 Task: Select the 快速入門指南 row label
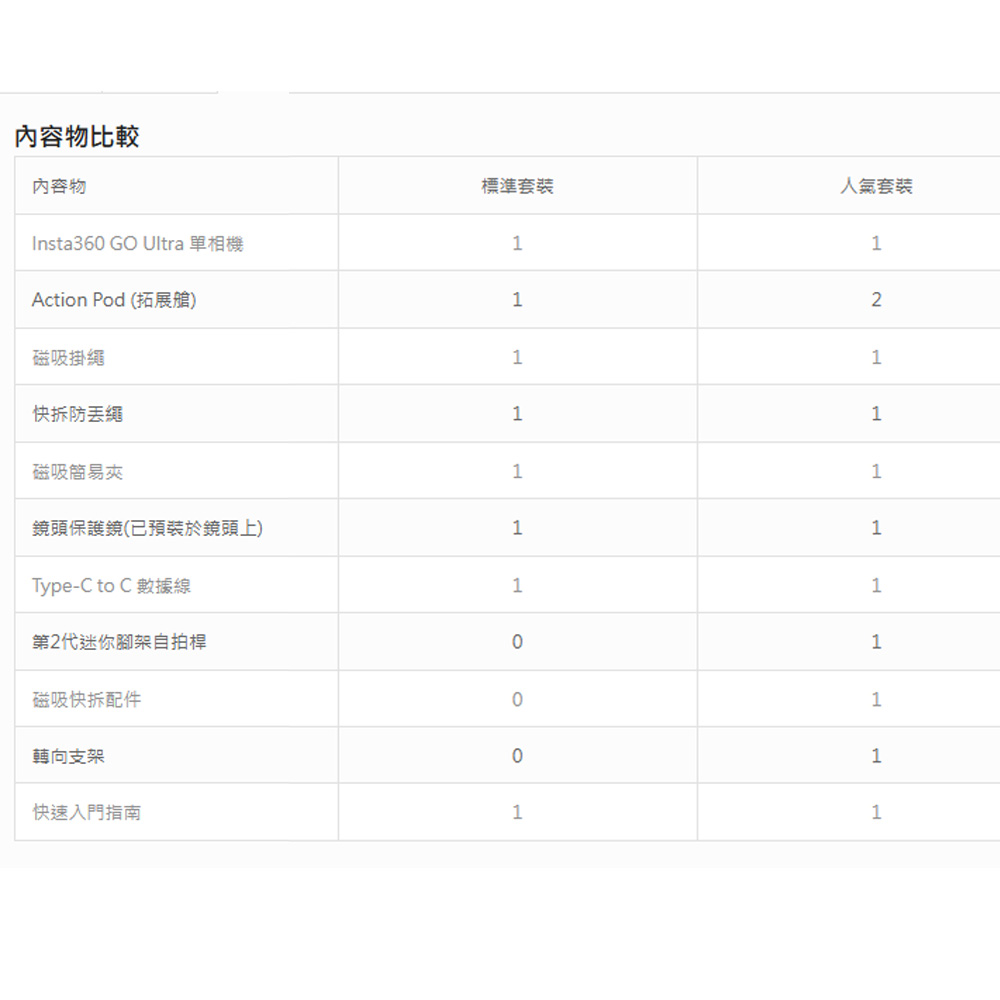click(x=87, y=813)
